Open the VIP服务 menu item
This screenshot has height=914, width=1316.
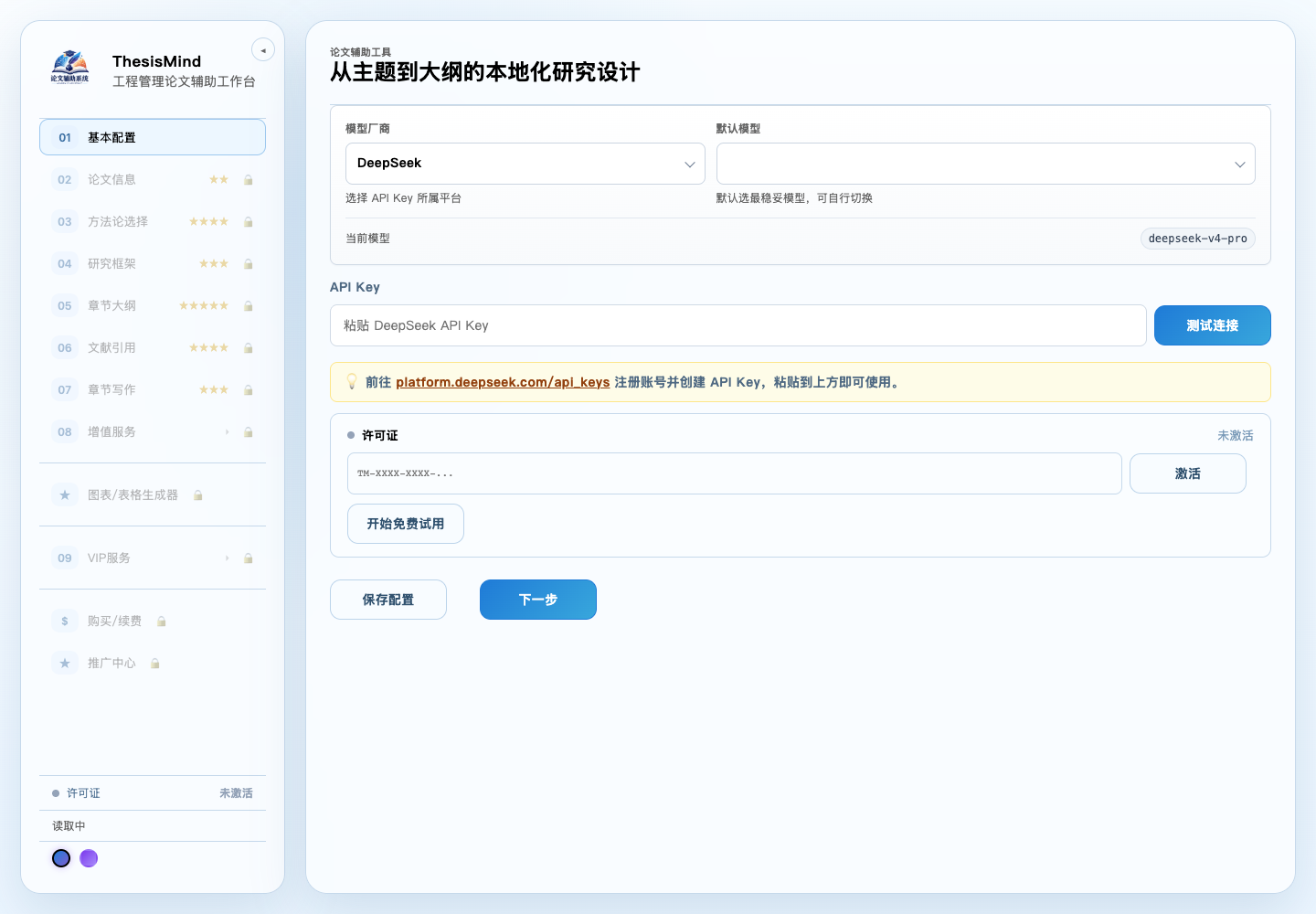(x=153, y=558)
